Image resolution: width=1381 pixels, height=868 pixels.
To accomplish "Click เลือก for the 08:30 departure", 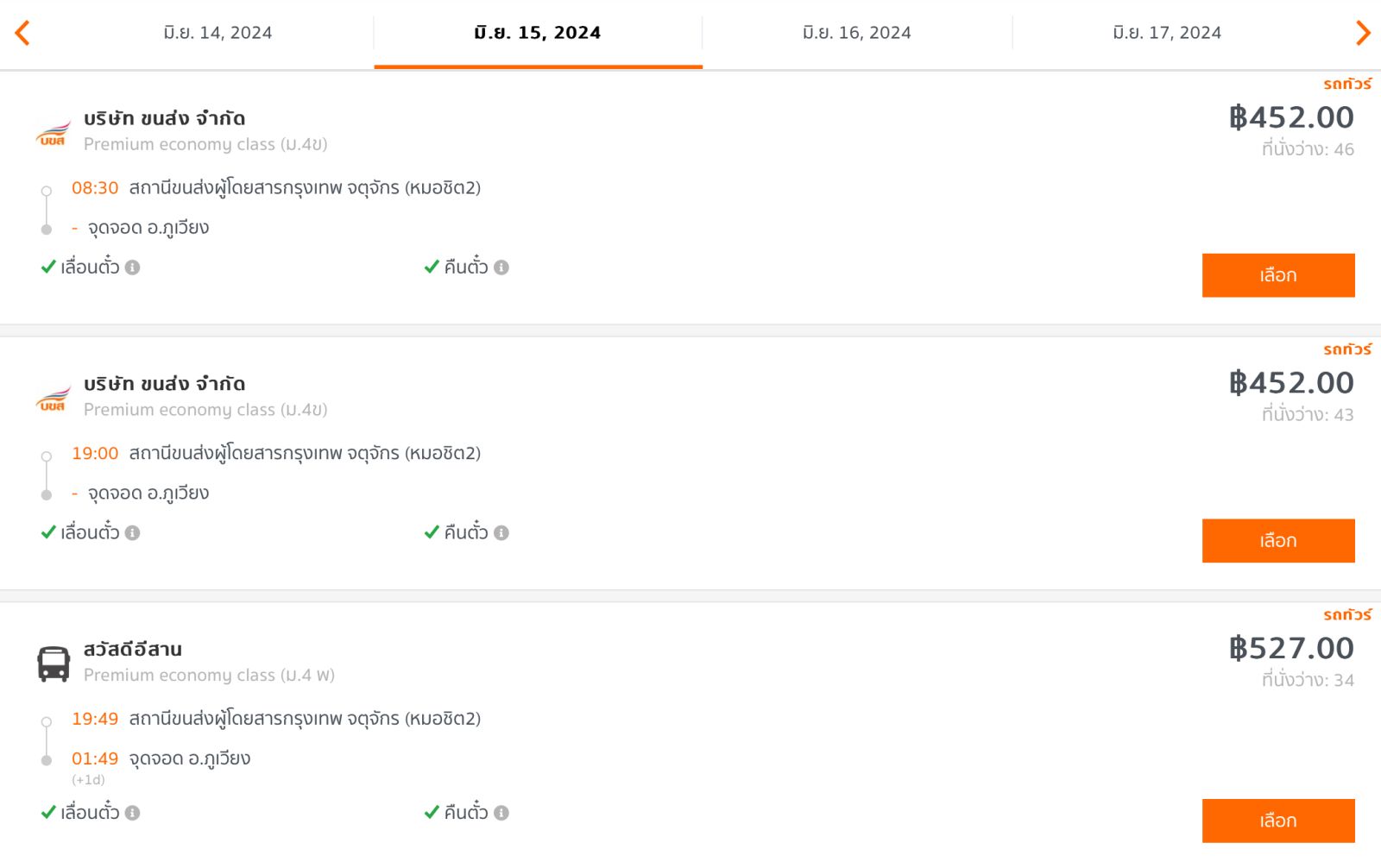I will 1278,275.
